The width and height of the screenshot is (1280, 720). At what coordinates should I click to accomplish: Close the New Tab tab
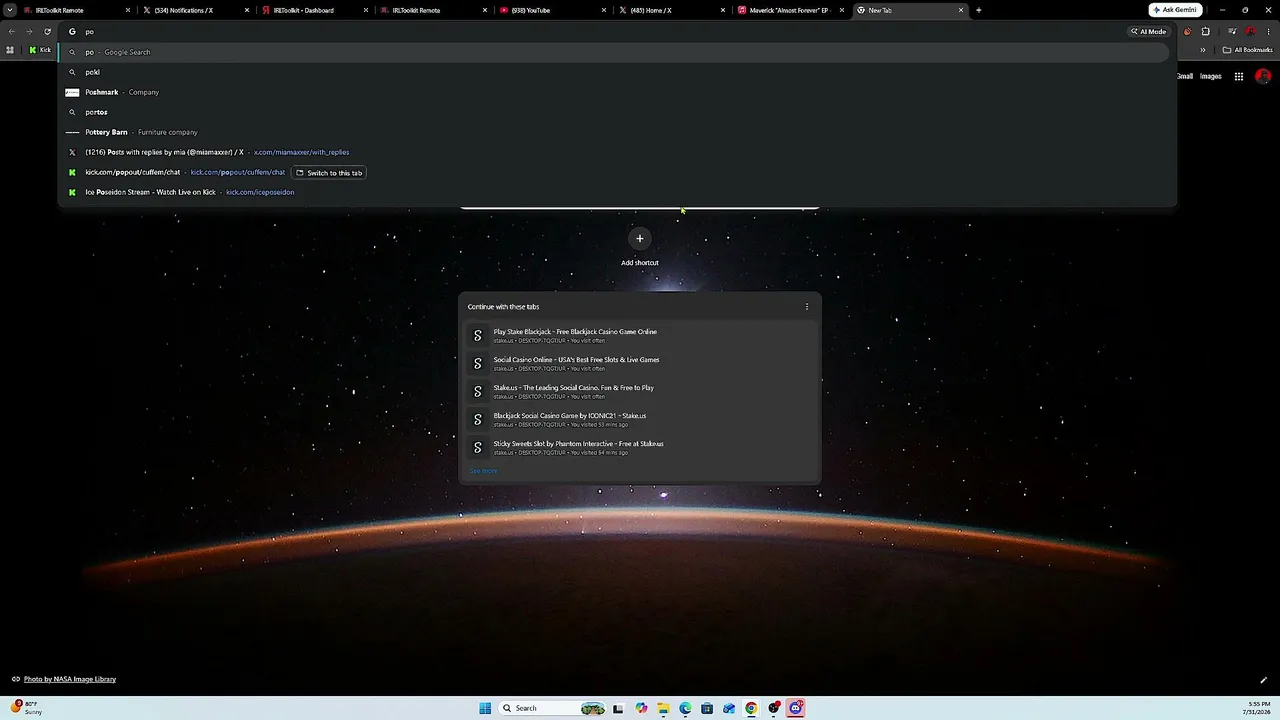(x=961, y=10)
